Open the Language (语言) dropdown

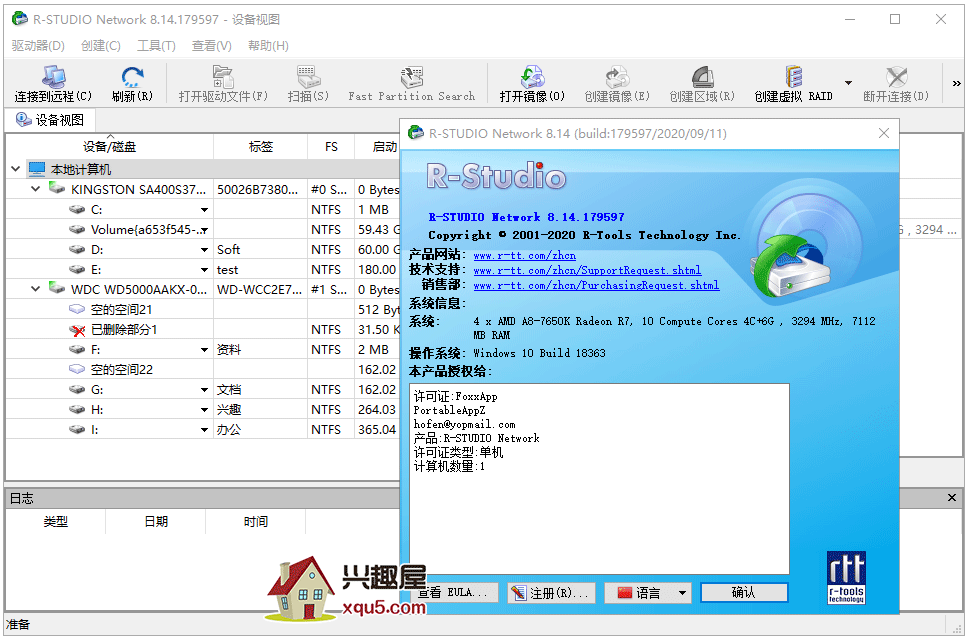649,593
